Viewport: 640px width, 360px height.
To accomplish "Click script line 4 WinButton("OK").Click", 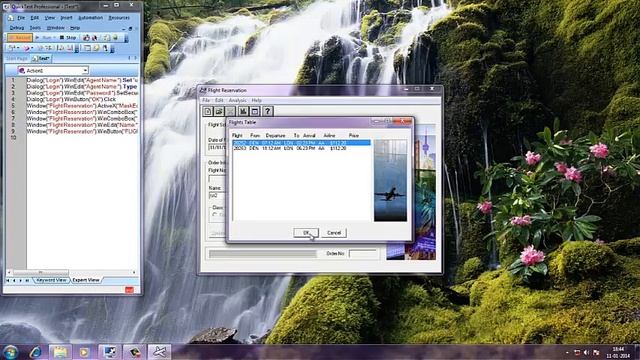I will (x=71, y=99).
